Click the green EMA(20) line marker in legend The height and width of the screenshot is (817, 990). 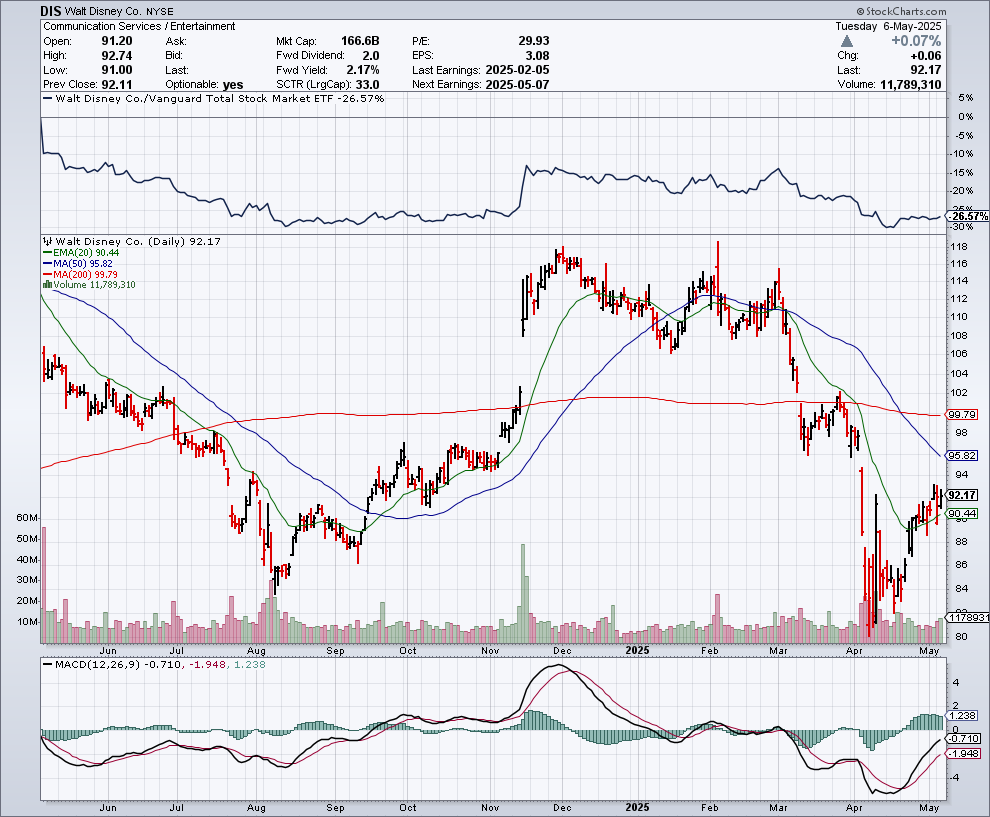[x=47, y=253]
